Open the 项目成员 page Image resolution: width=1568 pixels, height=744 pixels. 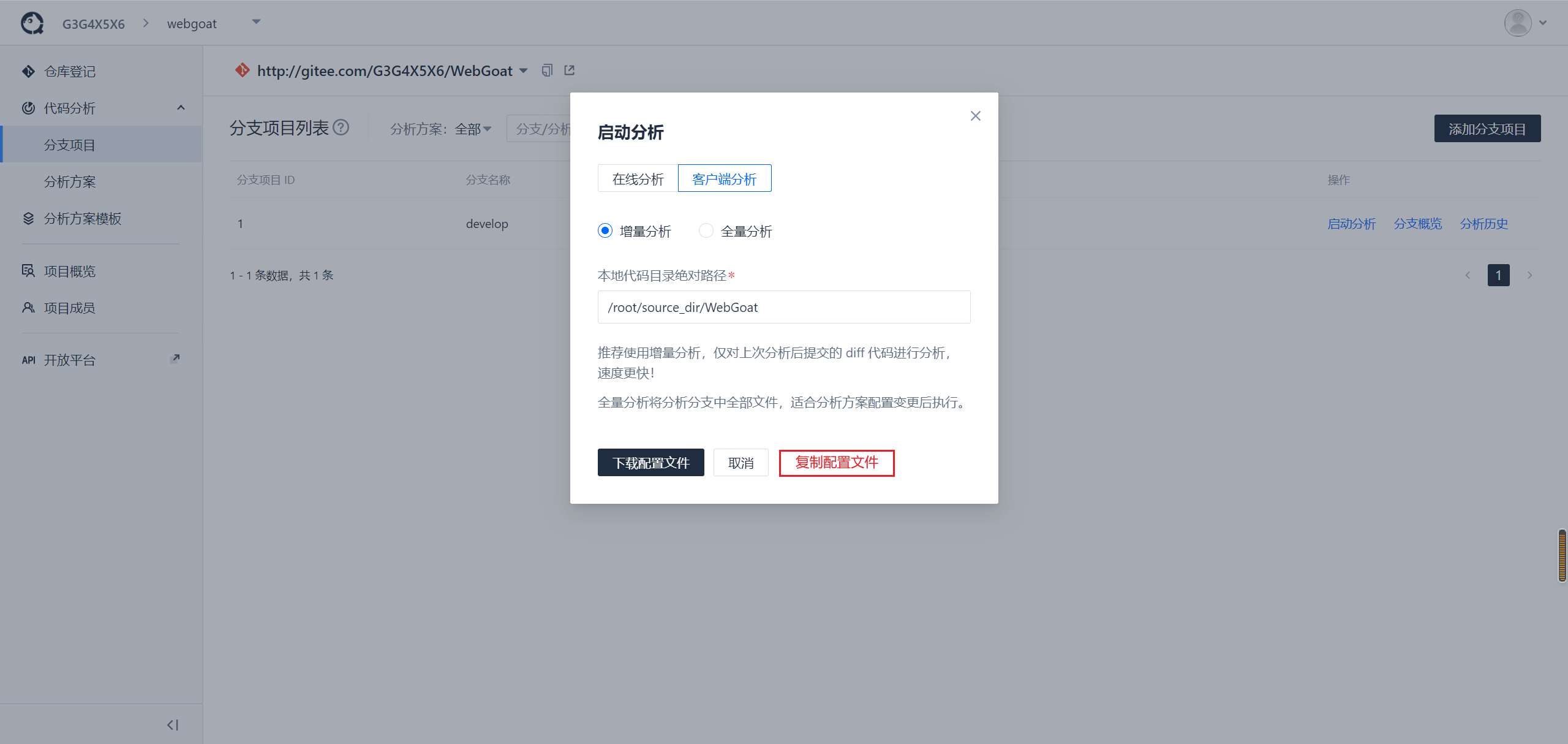pyautogui.click(x=70, y=308)
